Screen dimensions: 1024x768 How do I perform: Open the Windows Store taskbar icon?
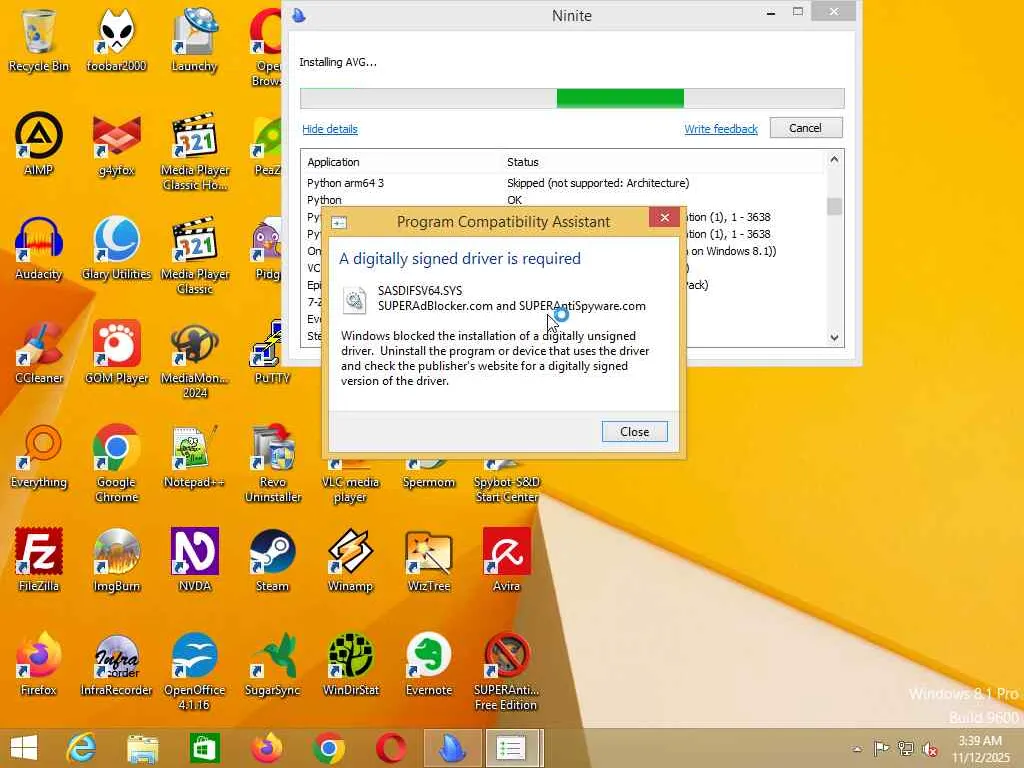204,748
